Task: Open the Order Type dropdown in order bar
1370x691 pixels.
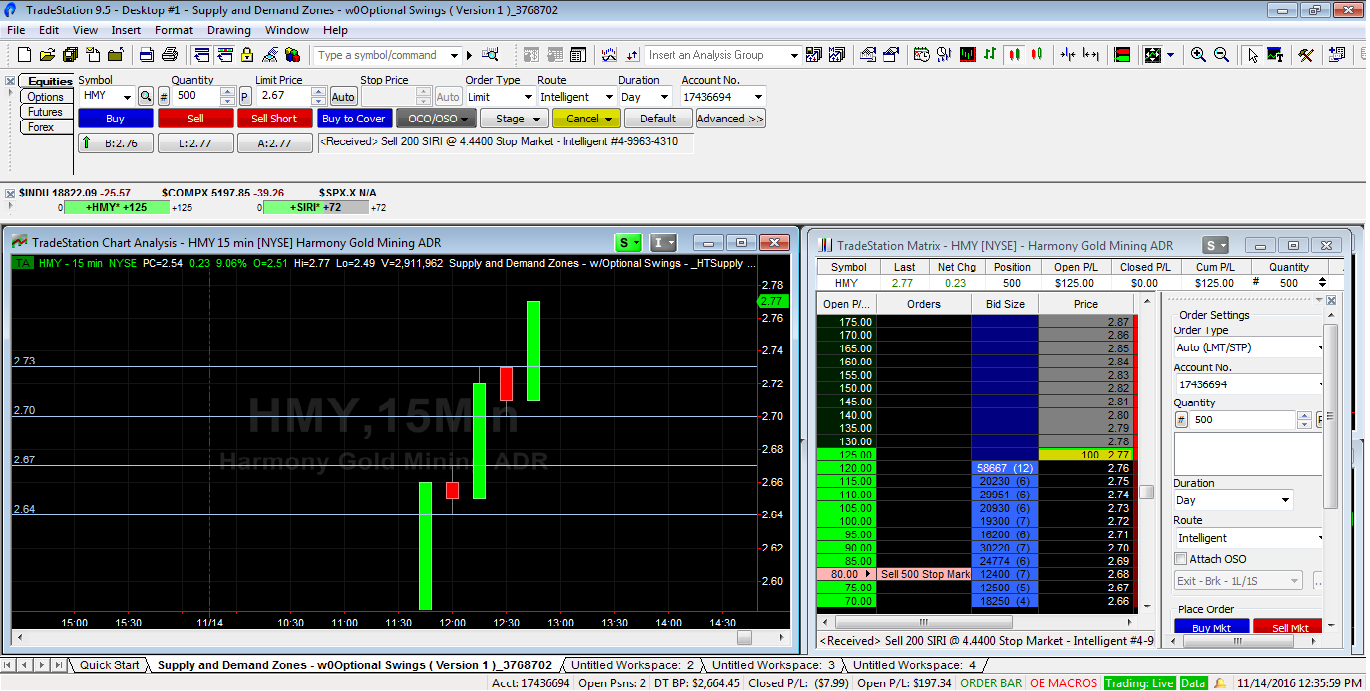Action: 500,97
